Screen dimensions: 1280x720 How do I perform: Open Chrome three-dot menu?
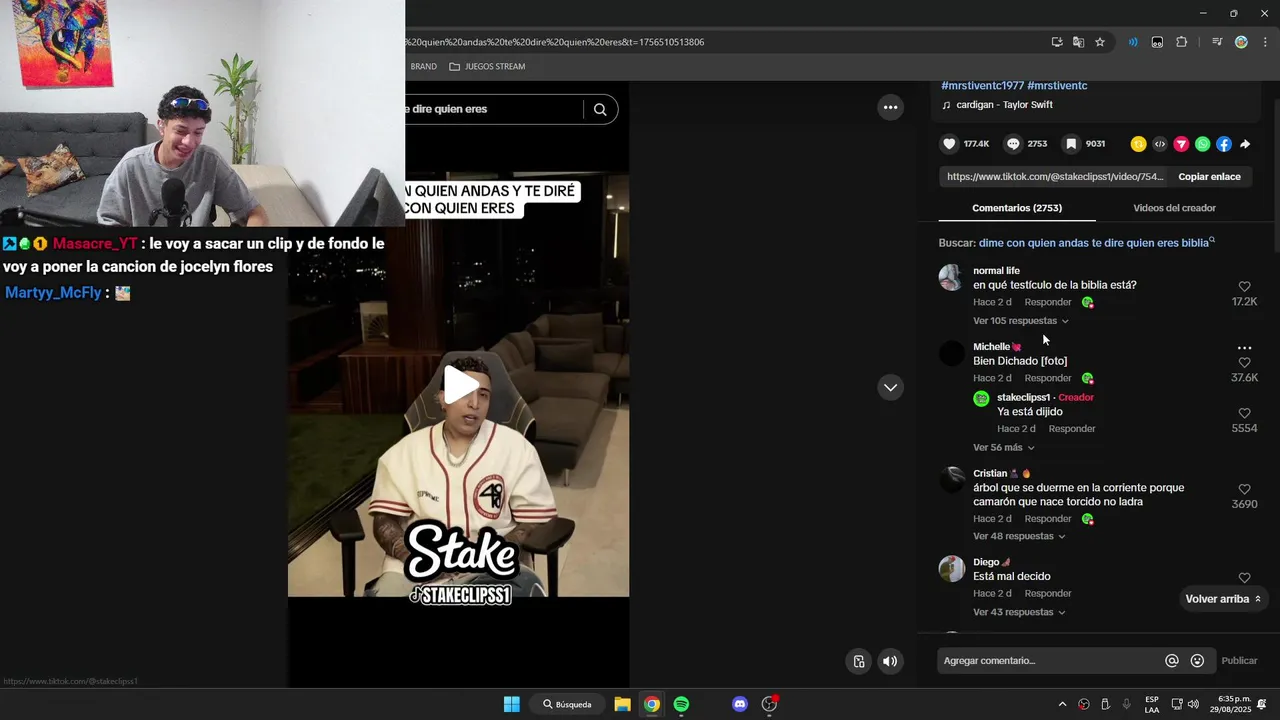(x=1265, y=42)
